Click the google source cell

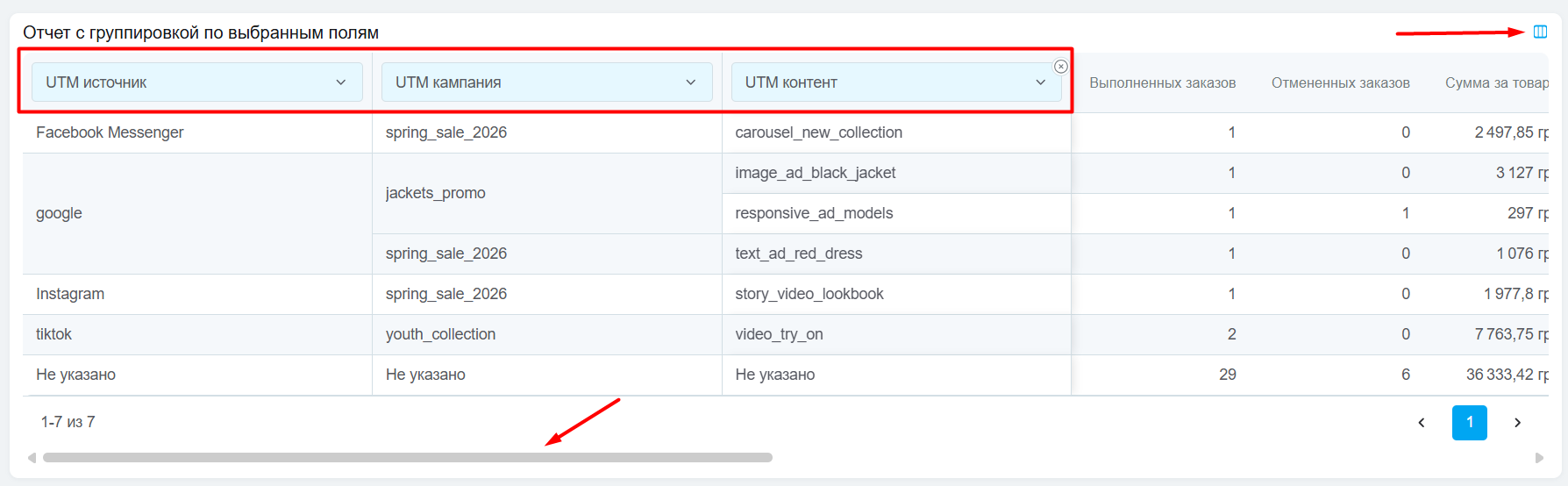coord(59,213)
